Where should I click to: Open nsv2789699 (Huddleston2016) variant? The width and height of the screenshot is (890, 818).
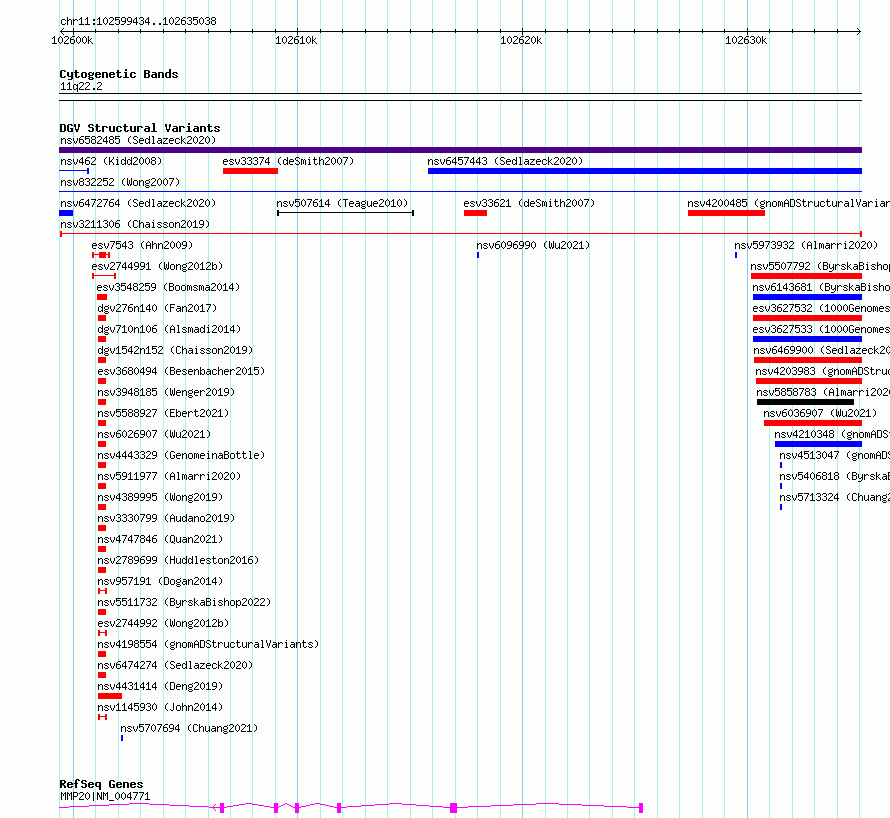(x=178, y=560)
